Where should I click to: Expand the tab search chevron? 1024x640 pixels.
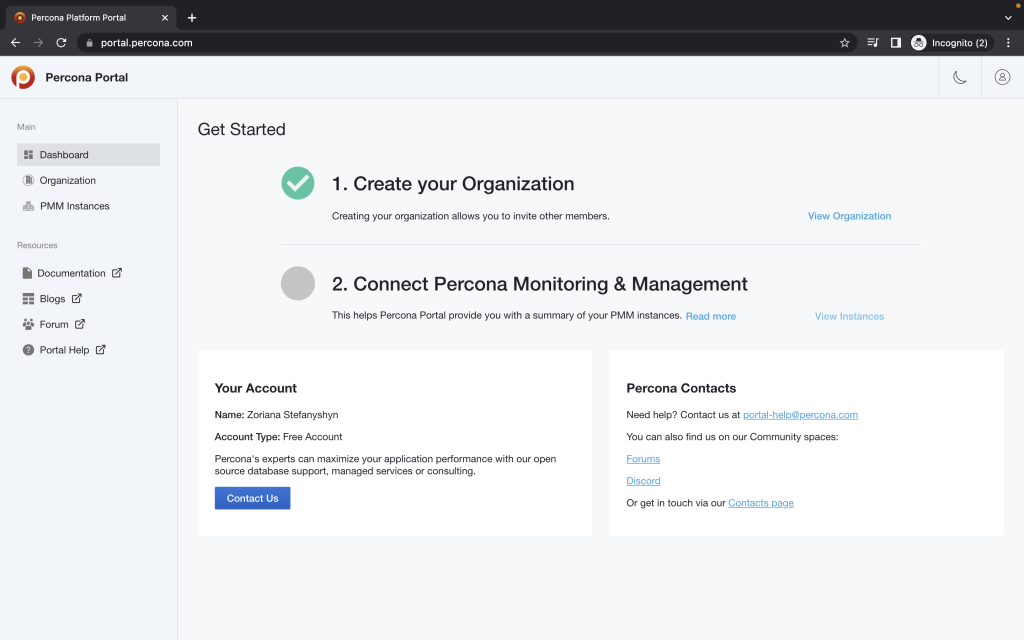pos(1008,18)
